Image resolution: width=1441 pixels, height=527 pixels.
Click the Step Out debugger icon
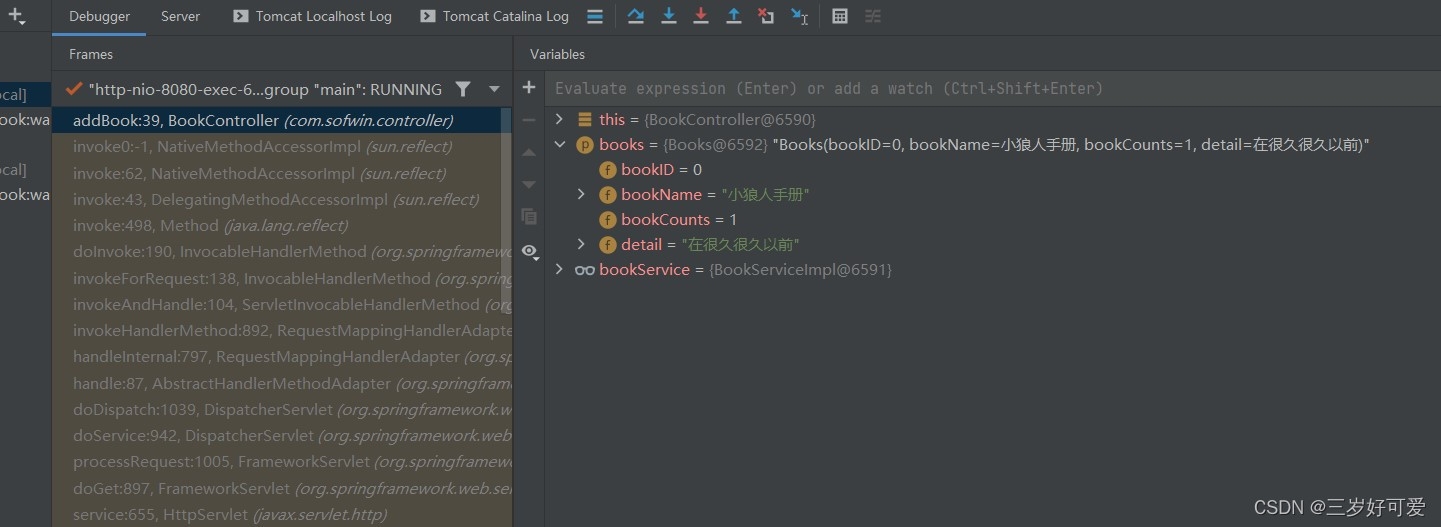coord(733,16)
